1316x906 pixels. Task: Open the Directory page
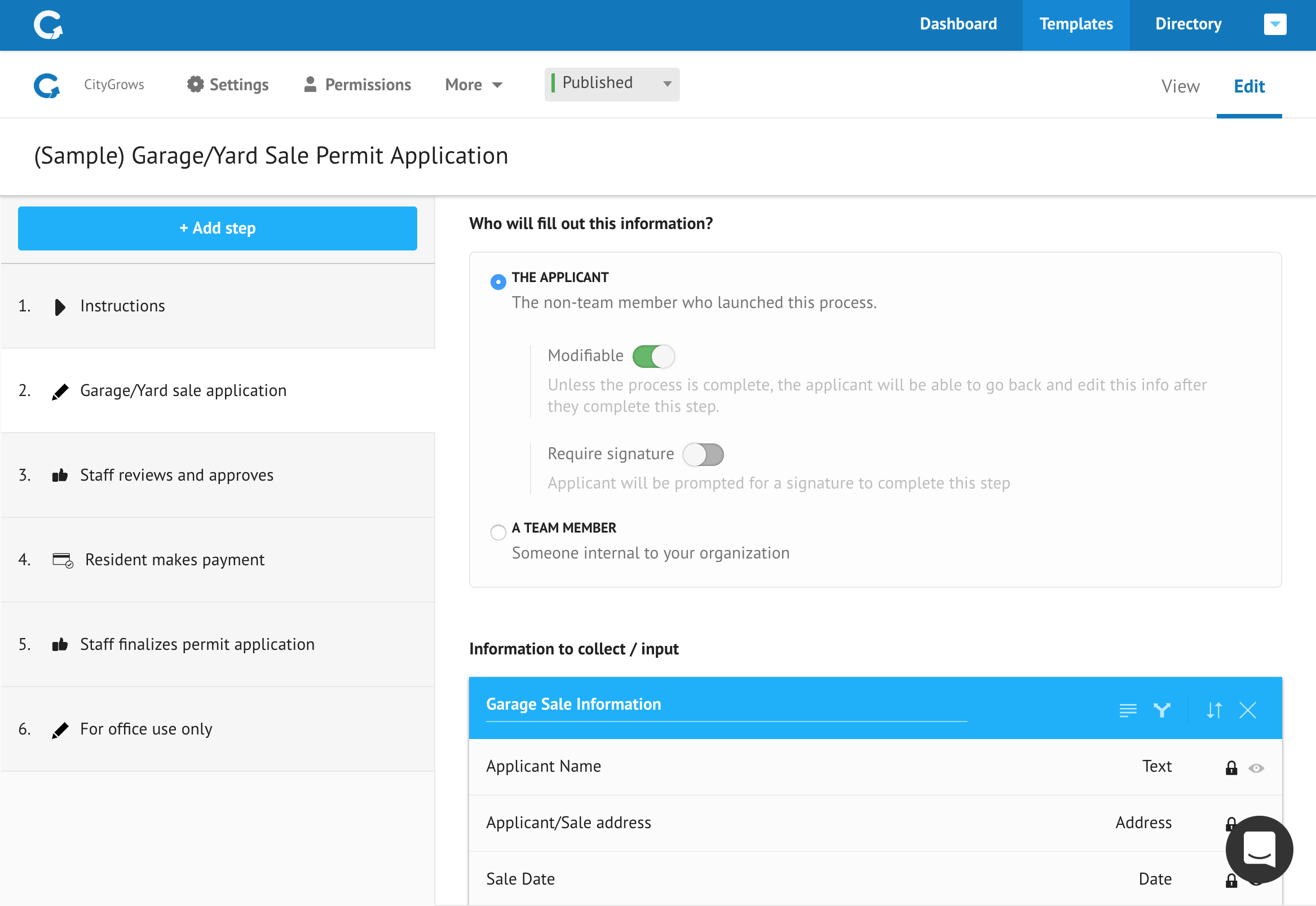coord(1189,24)
